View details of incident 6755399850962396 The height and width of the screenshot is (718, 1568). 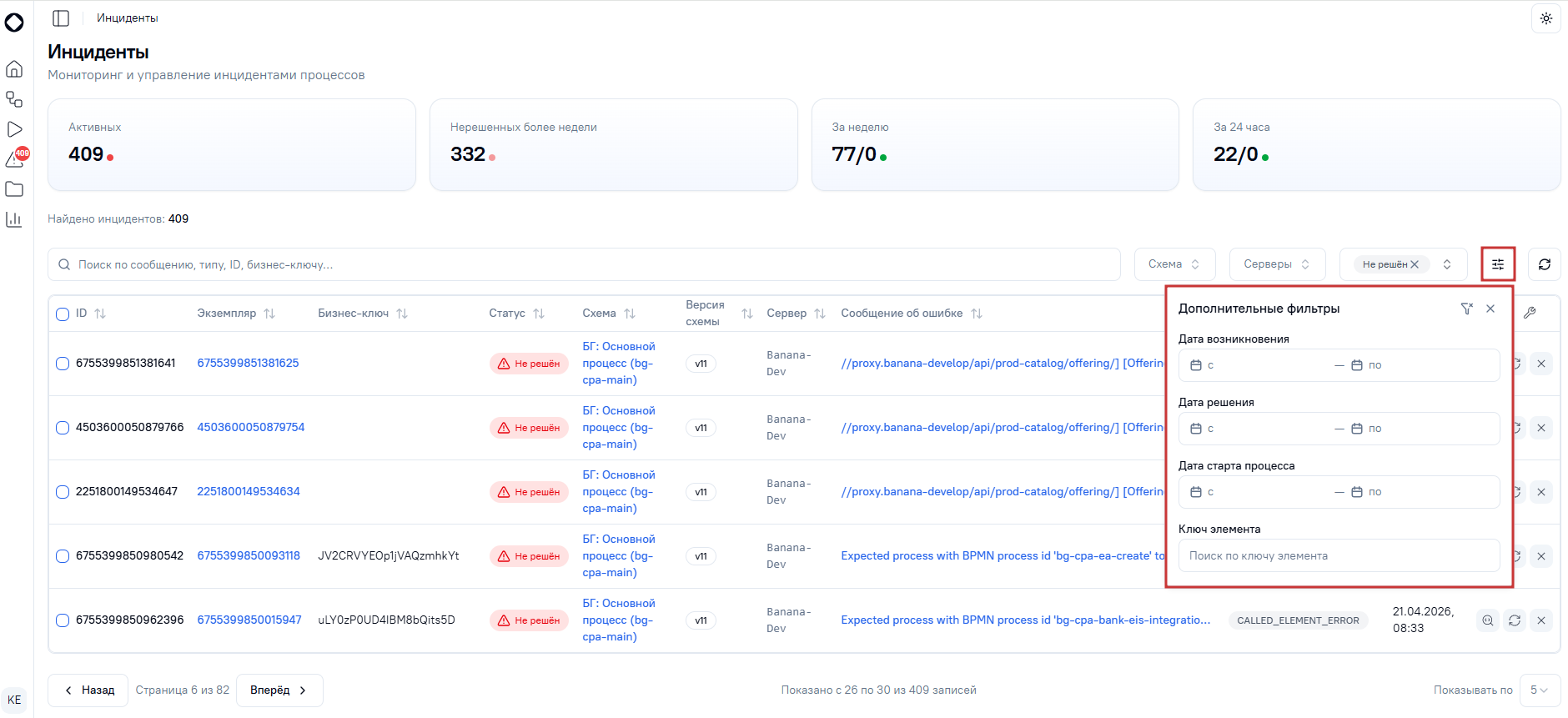point(1488,620)
